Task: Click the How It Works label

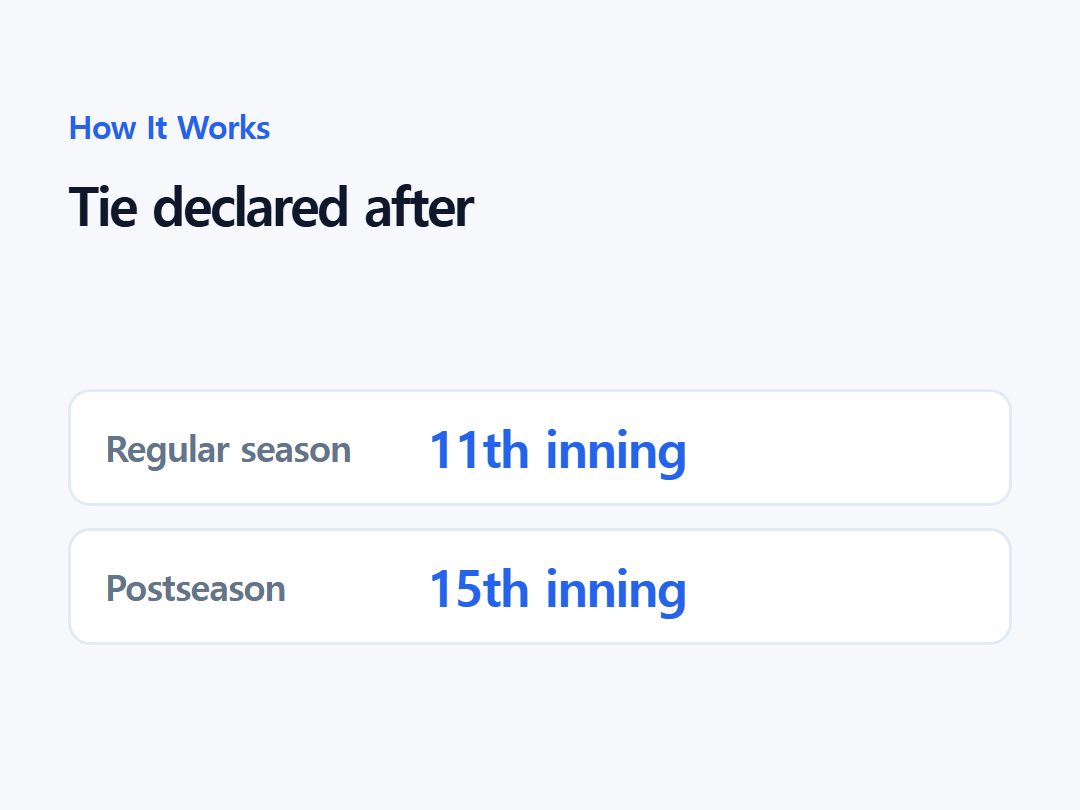Action: click(169, 128)
